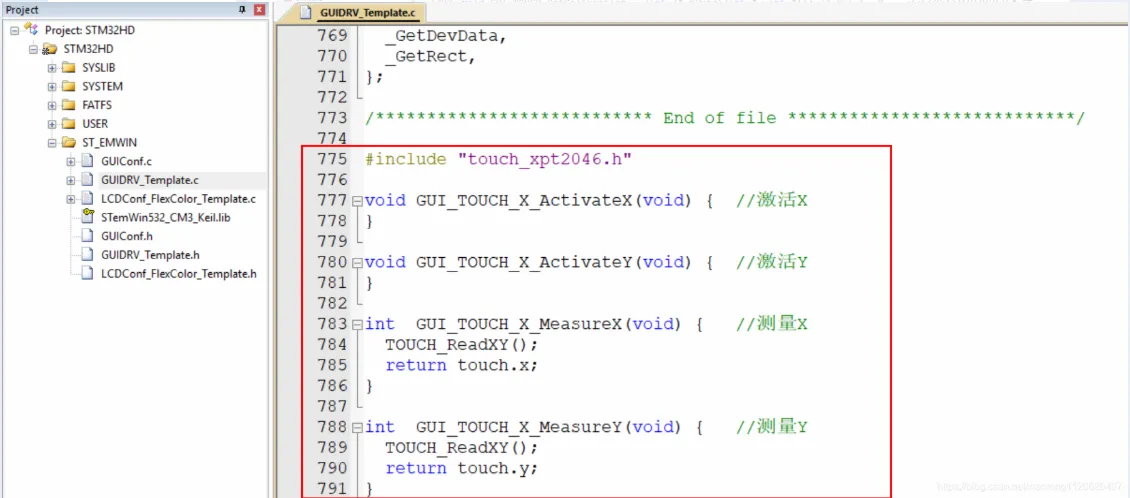Click the Project: STM32HD workspace icon
The image size is (1130, 498).
(x=31, y=30)
